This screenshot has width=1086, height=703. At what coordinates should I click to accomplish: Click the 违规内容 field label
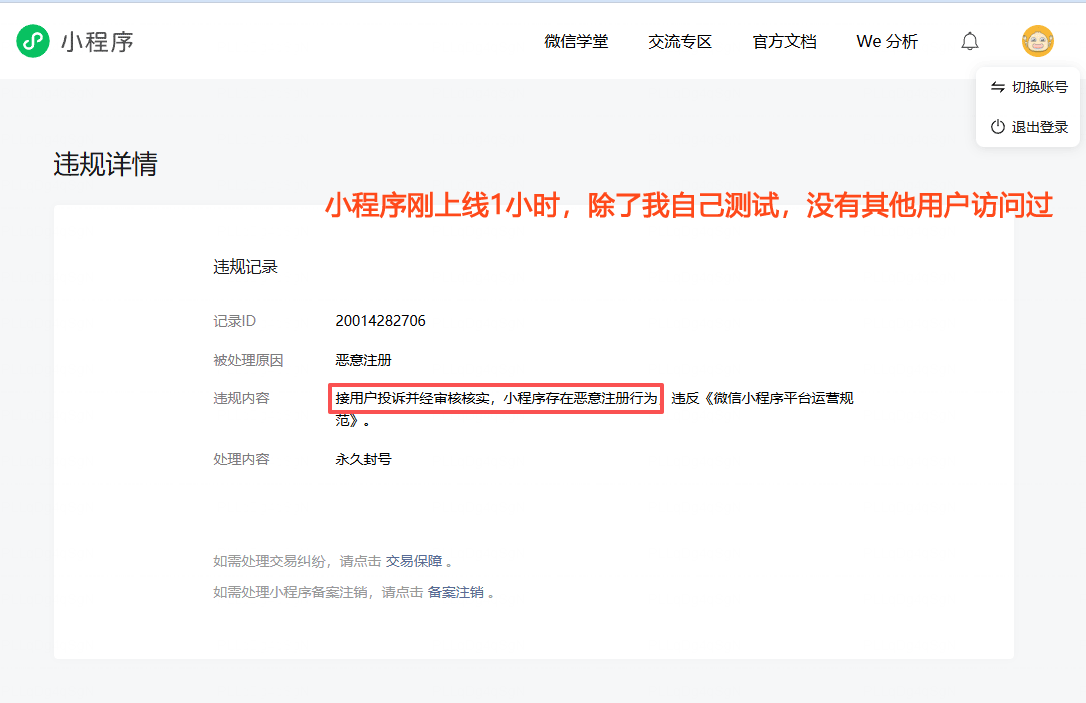click(241, 398)
